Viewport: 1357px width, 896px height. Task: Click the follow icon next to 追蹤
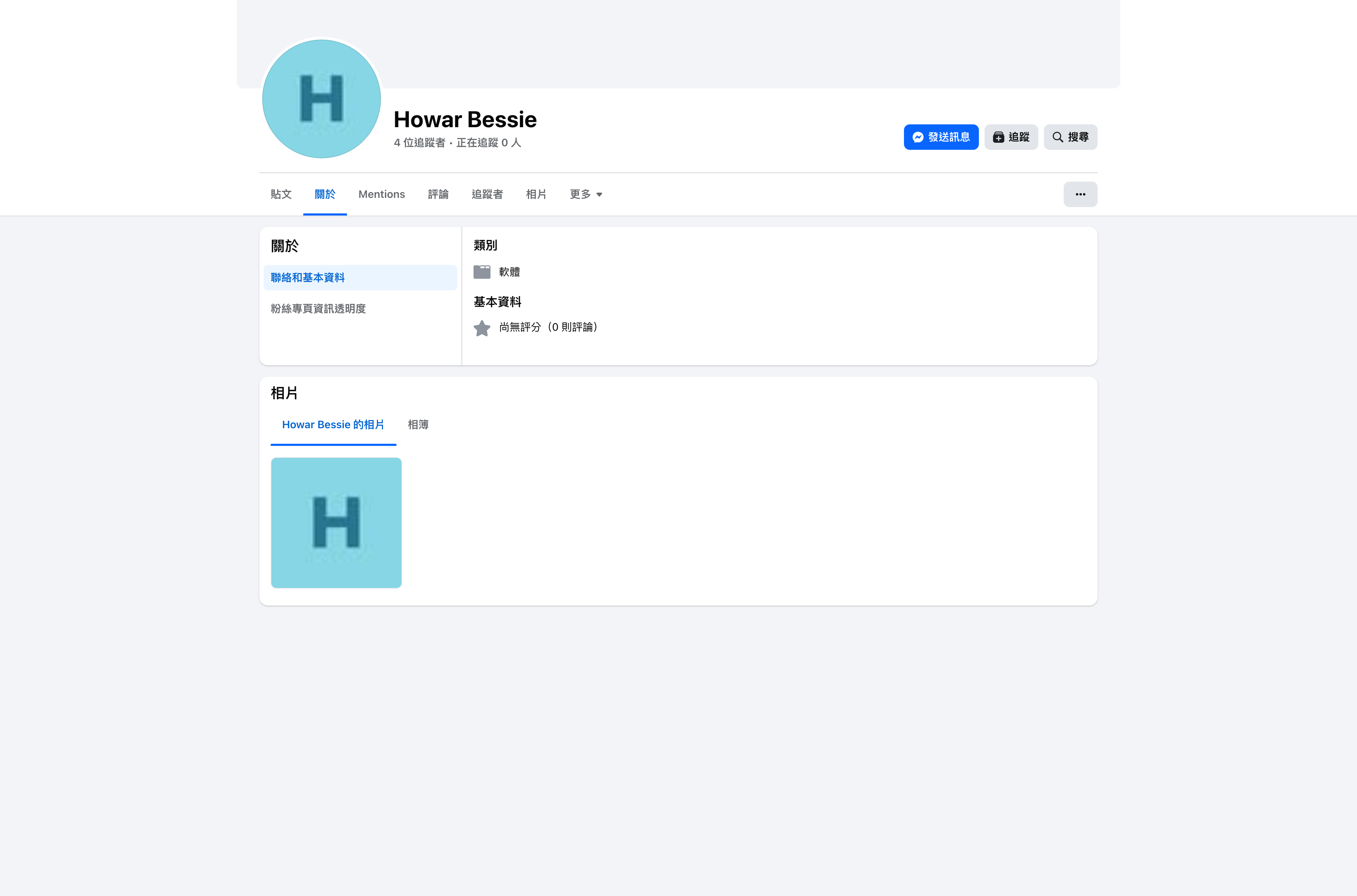998,137
